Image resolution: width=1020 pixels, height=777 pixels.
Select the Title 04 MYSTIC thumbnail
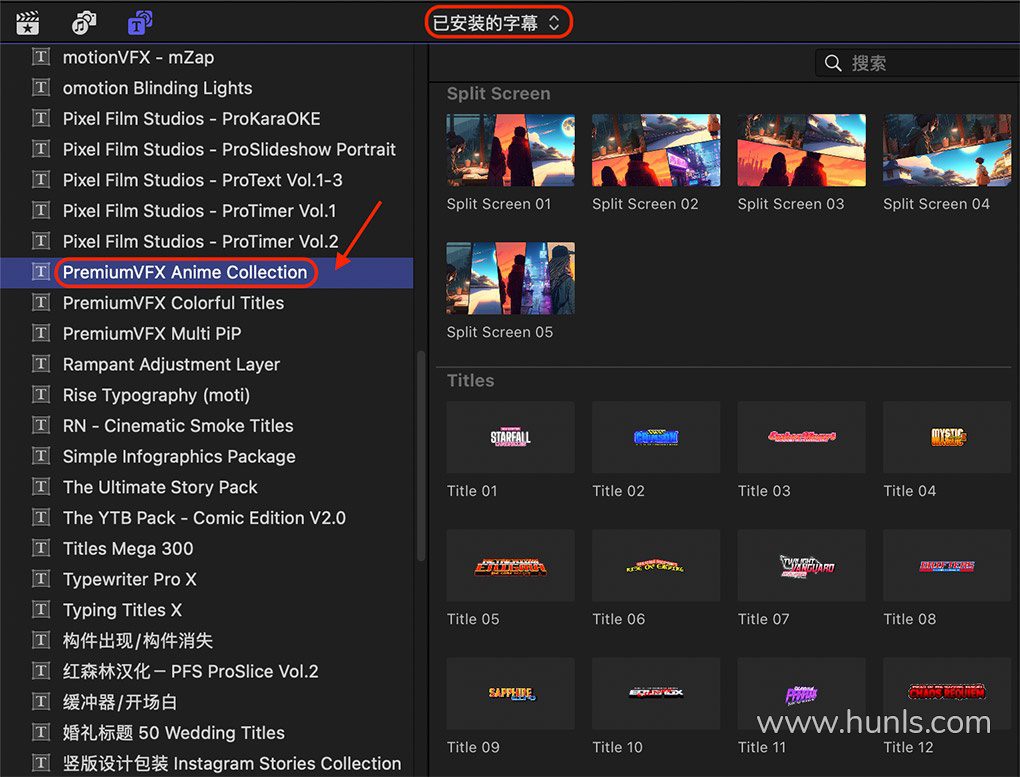pos(947,437)
